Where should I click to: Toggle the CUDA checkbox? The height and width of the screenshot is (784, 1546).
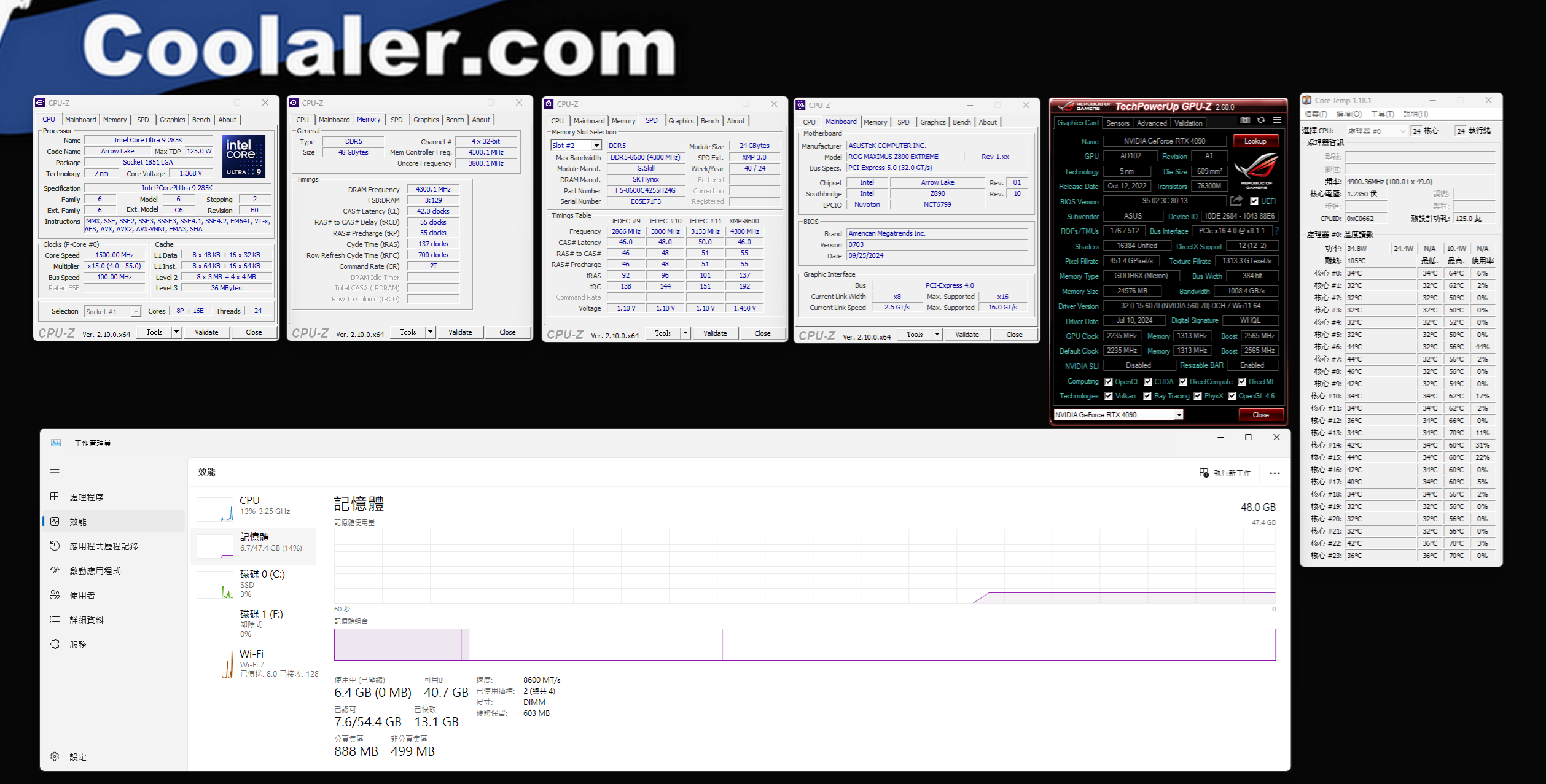1148,381
